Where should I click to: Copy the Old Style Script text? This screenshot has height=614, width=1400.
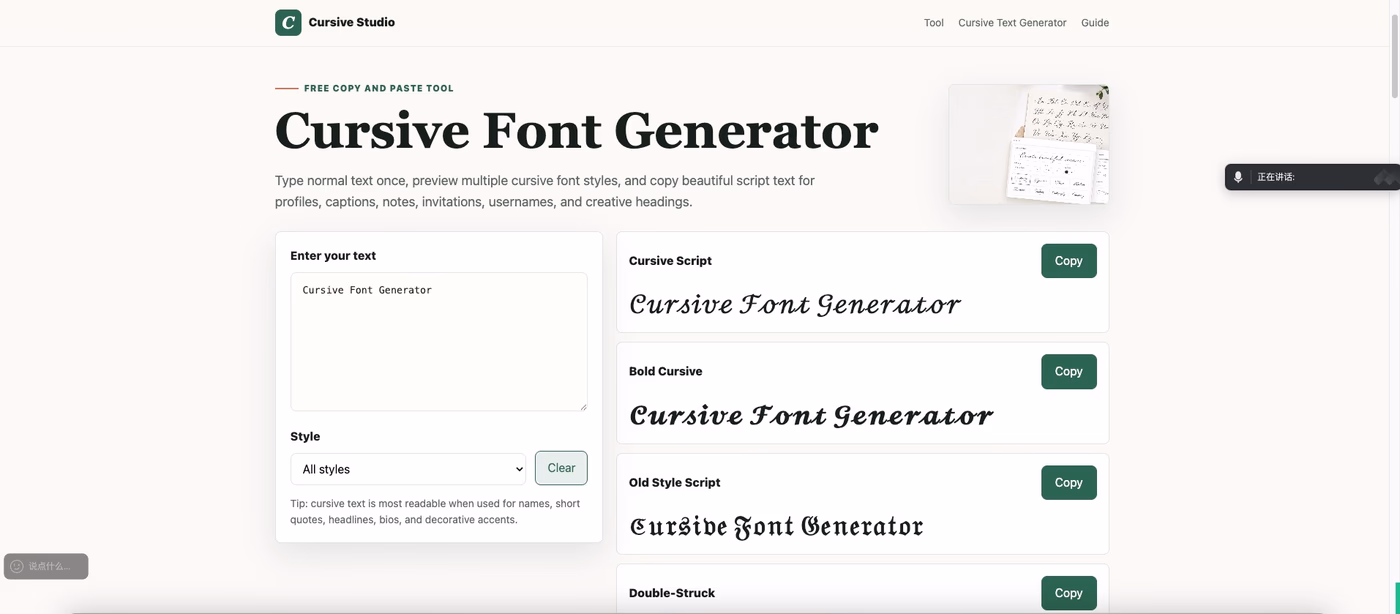pos(1069,482)
